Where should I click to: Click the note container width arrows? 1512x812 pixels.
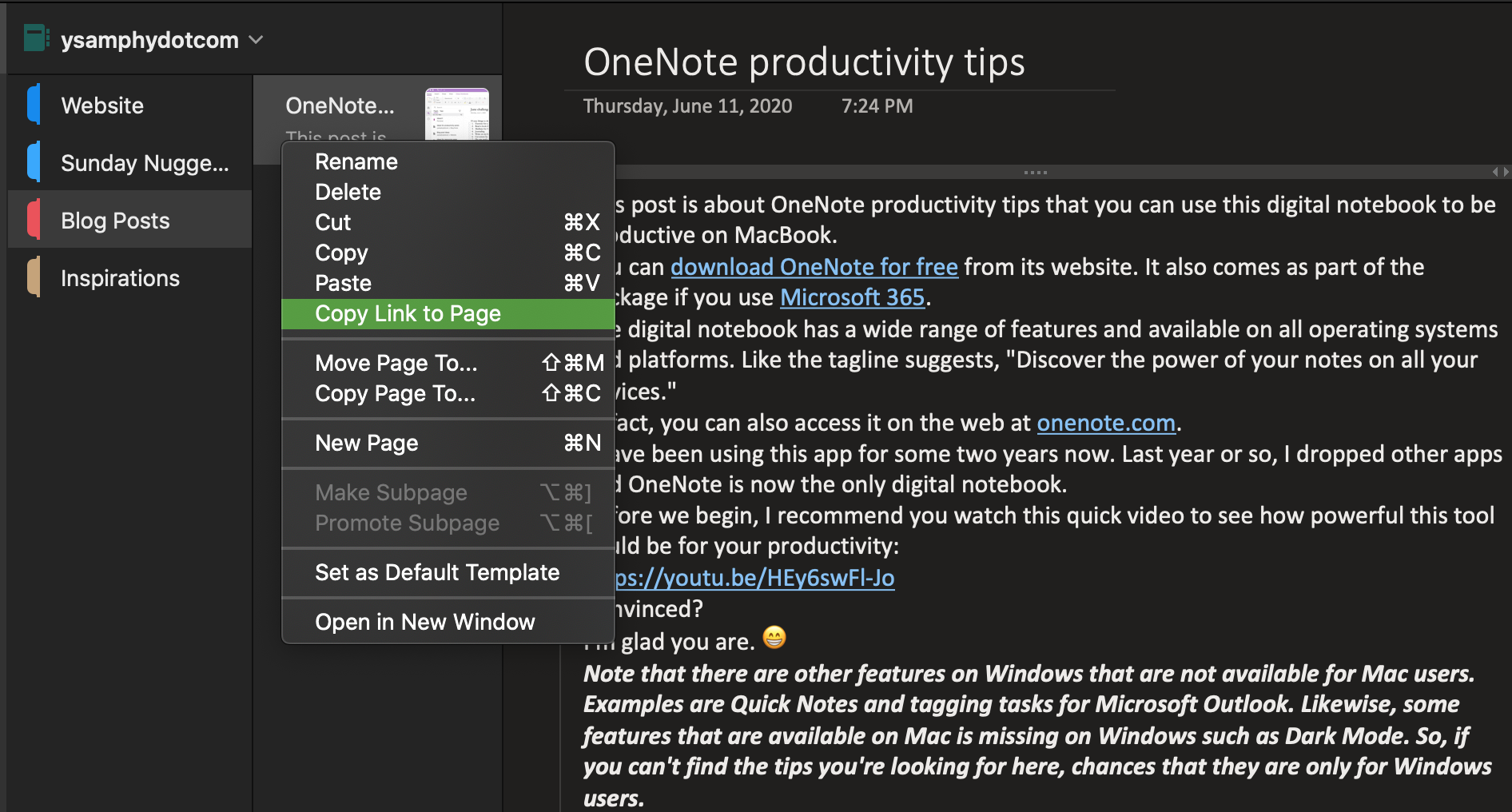tap(1501, 172)
